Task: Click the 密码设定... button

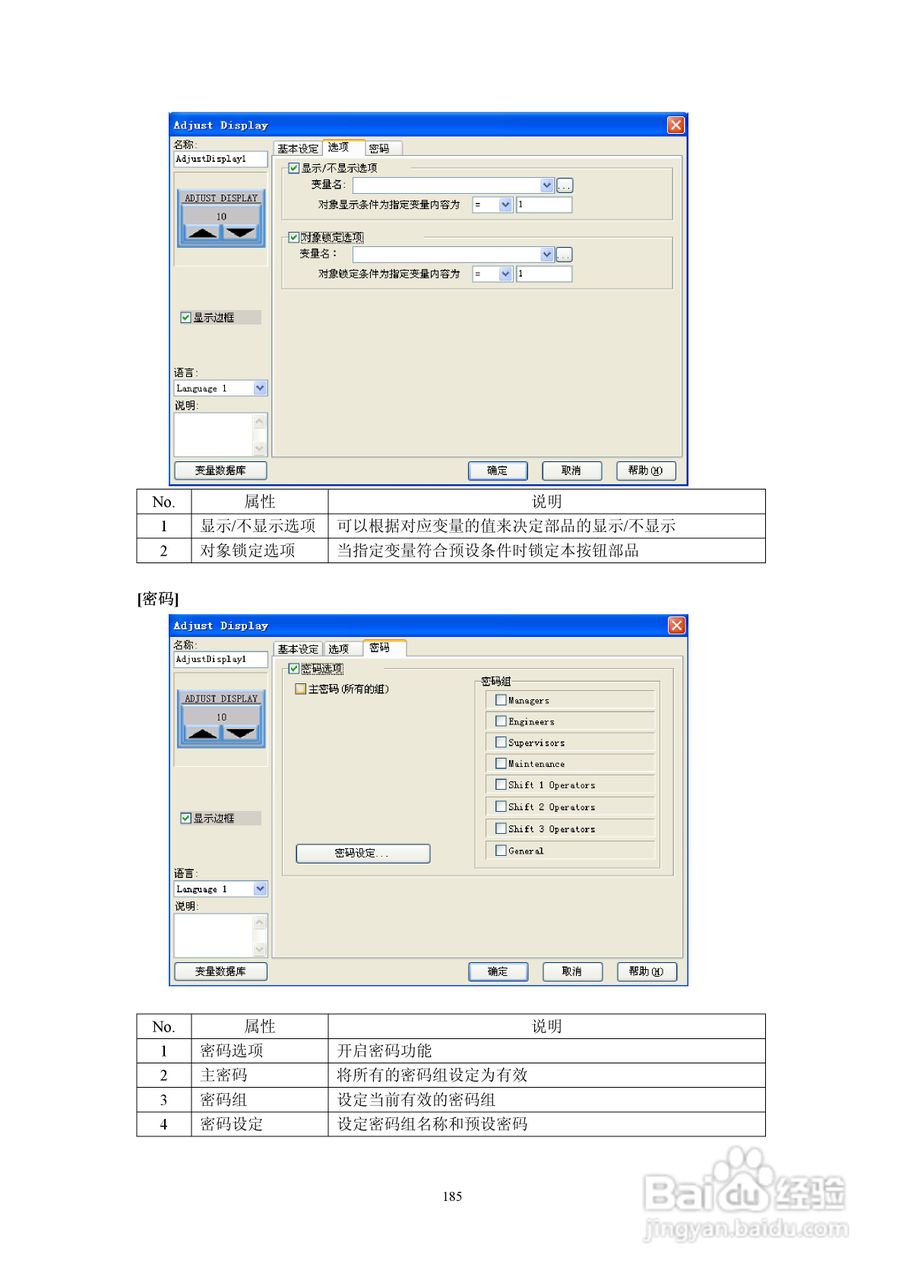Action: click(x=362, y=853)
